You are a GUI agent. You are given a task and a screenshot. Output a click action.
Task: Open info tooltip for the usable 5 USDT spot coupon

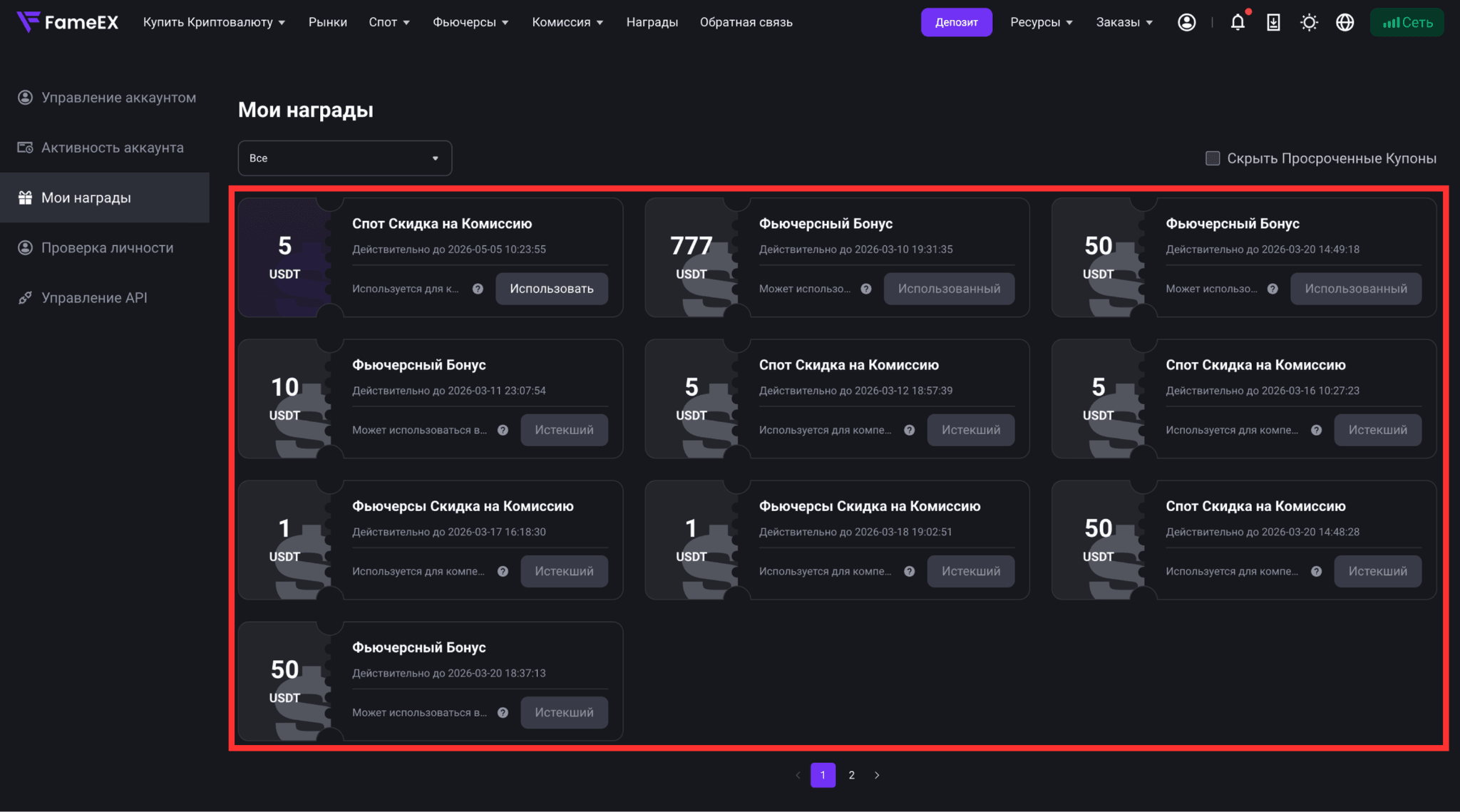478,289
